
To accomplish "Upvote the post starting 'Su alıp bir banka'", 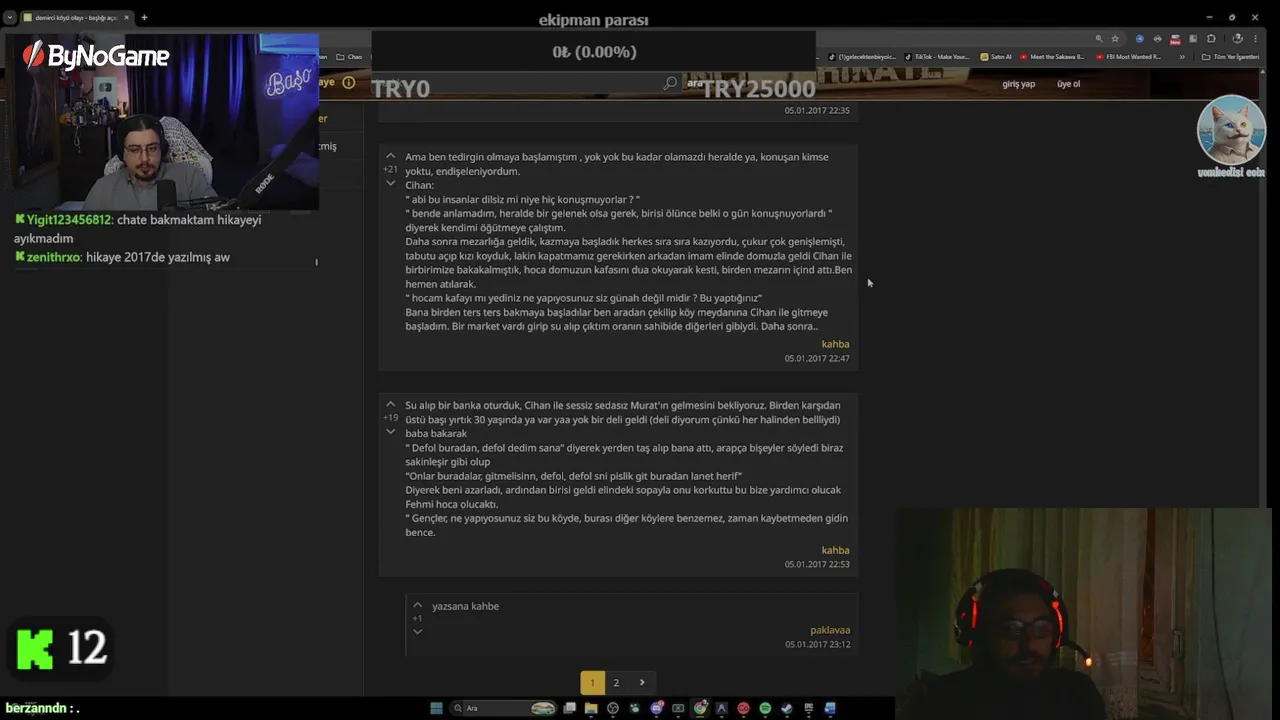I will [x=390, y=404].
